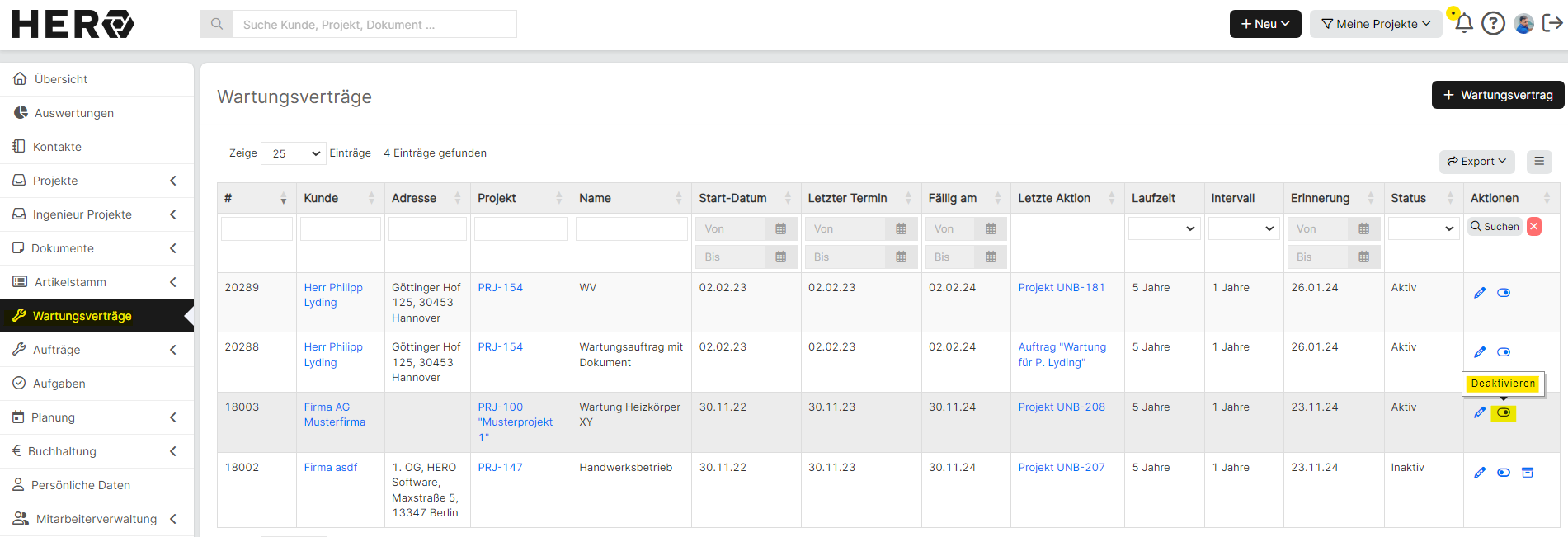
Task: Open the user profile avatar
Action: (x=1524, y=23)
